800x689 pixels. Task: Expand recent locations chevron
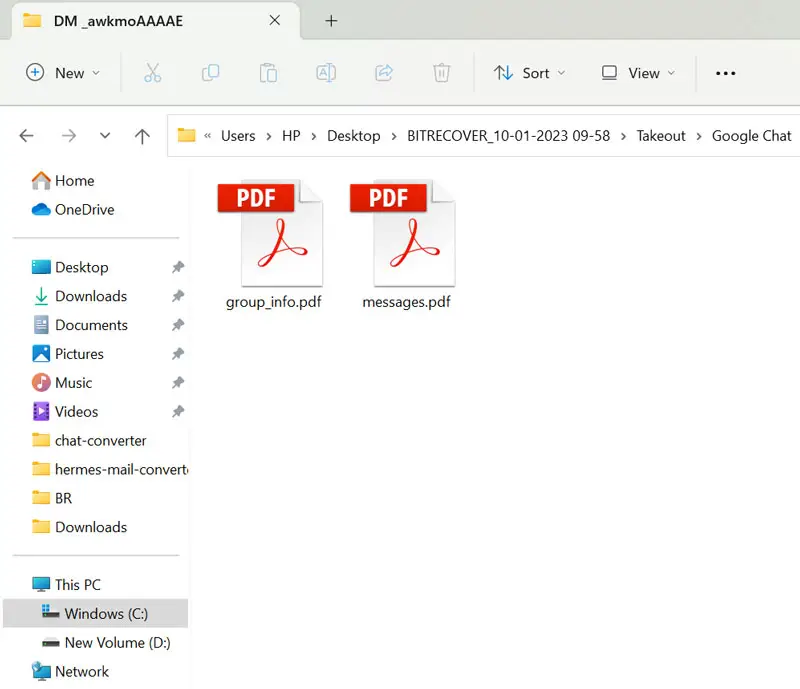(105, 136)
